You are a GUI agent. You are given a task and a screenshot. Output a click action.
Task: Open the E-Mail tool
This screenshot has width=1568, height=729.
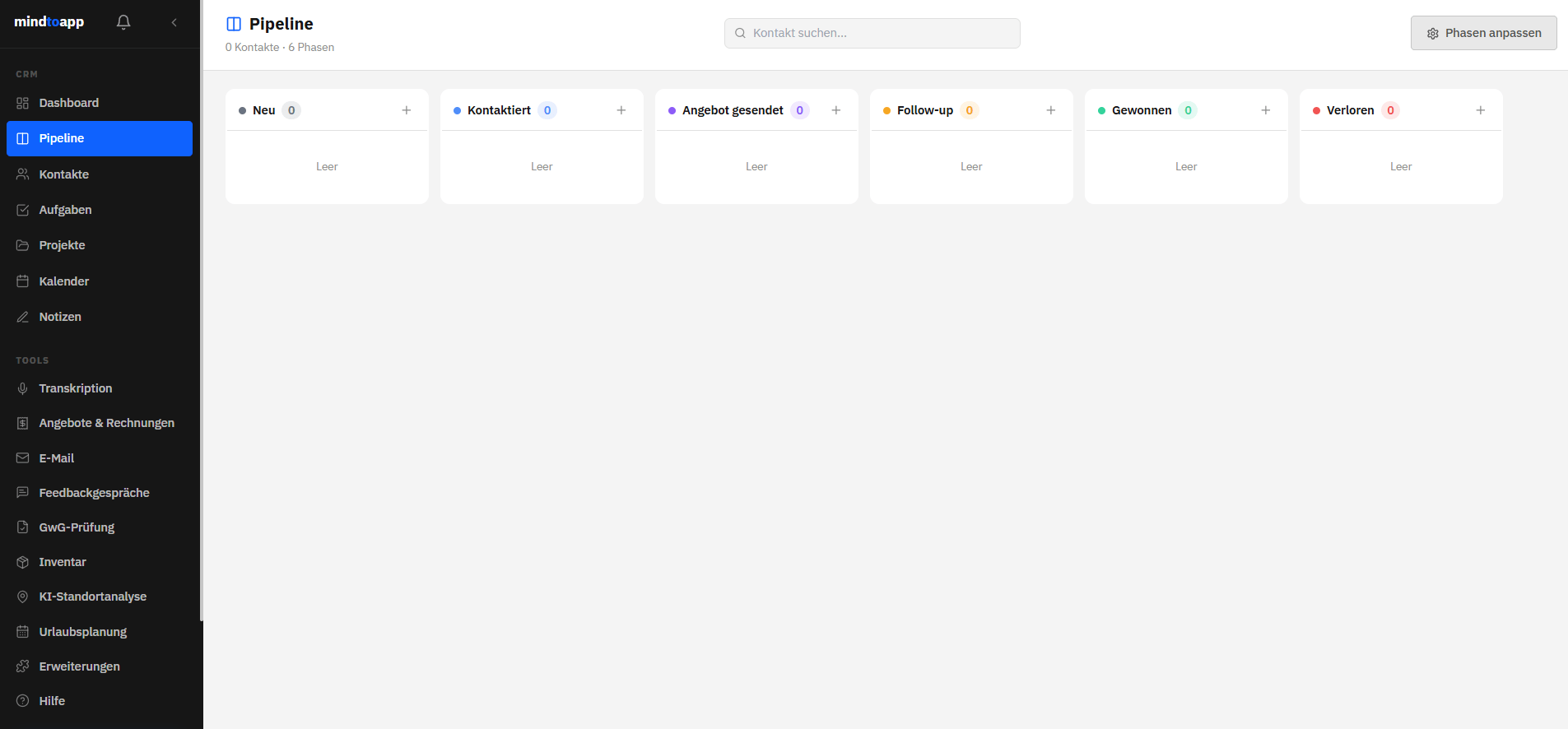click(x=100, y=458)
